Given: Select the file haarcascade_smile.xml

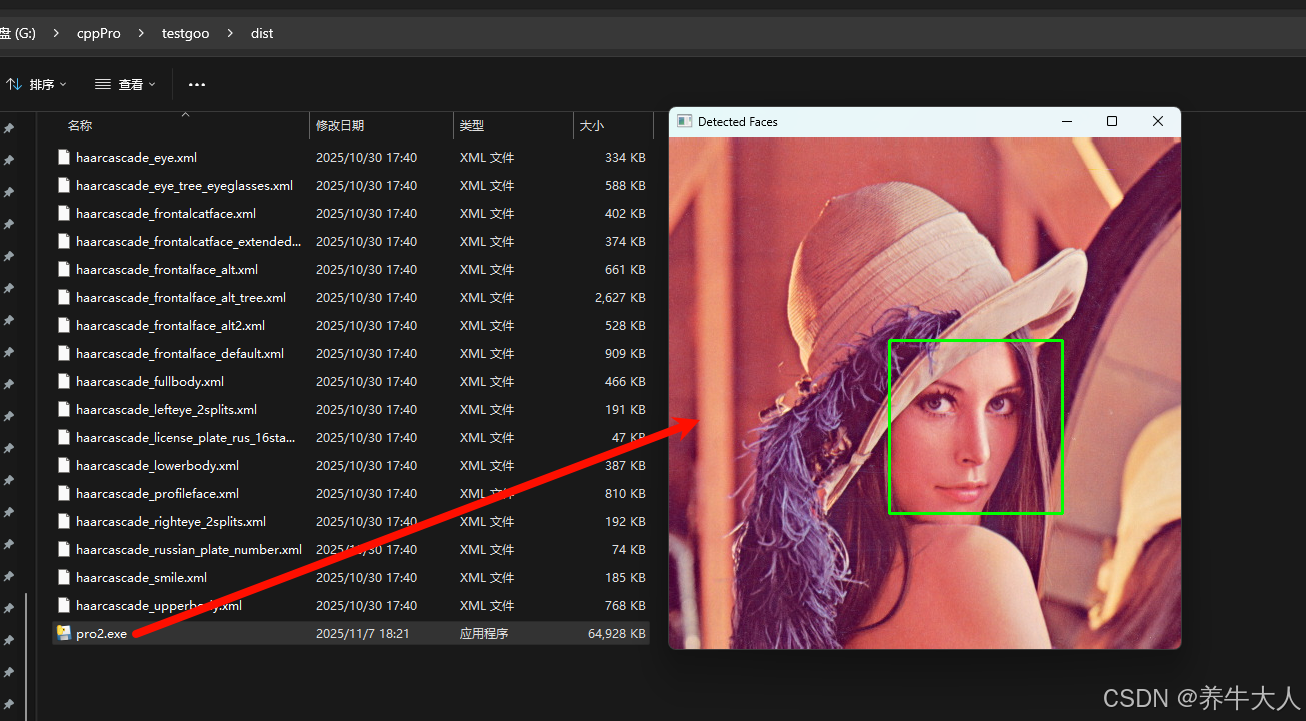Looking at the screenshot, I should click(x=141, y=578).
